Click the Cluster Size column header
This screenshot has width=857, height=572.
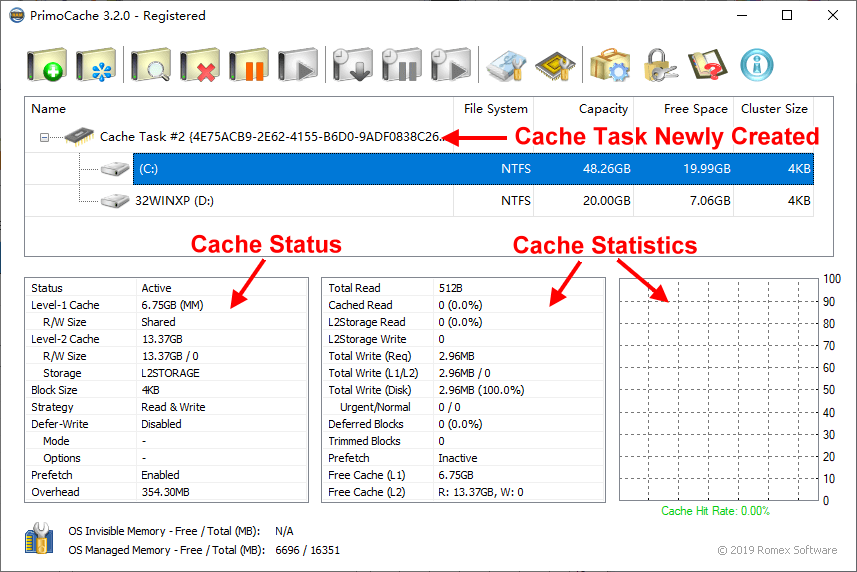773,109
